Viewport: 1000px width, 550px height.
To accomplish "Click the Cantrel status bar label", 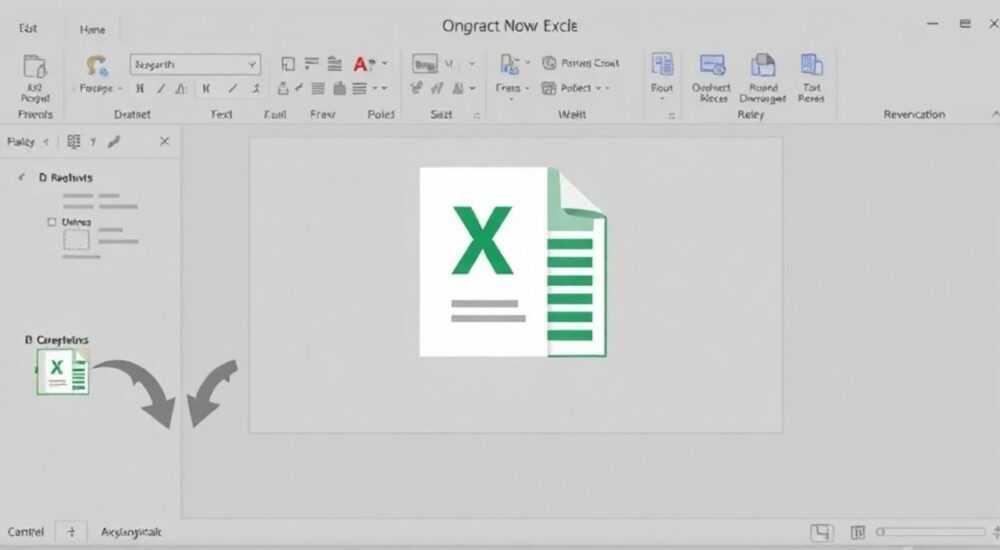I will [26, 531].
